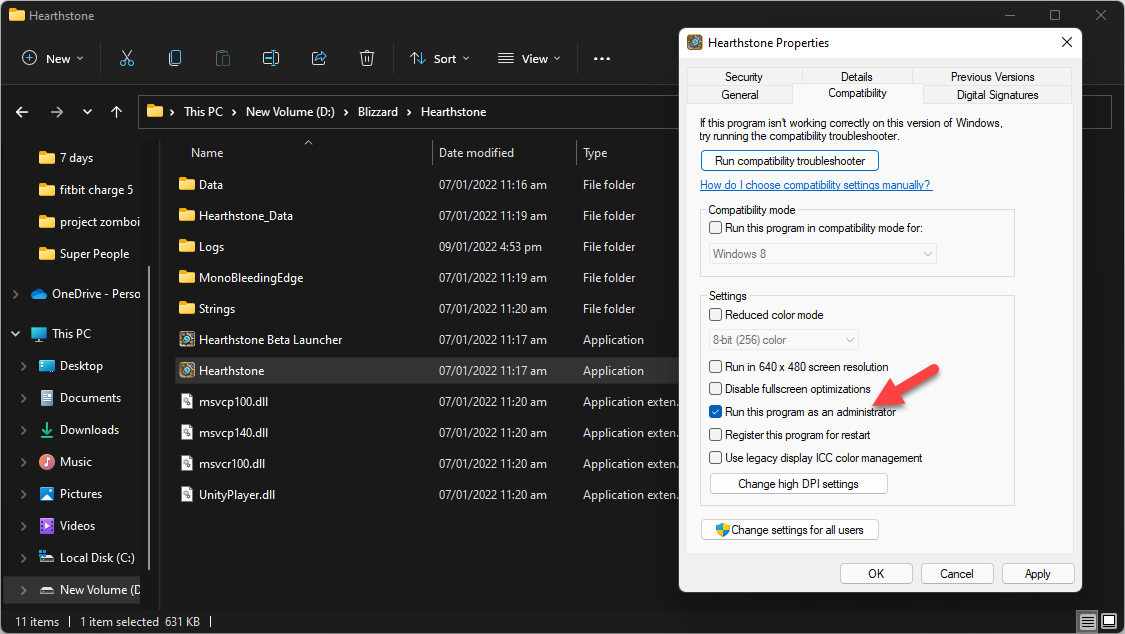This screenshot has height=634, width=1125.
Task: Switch to the Previous Versions tab
Action: point(992,77)
